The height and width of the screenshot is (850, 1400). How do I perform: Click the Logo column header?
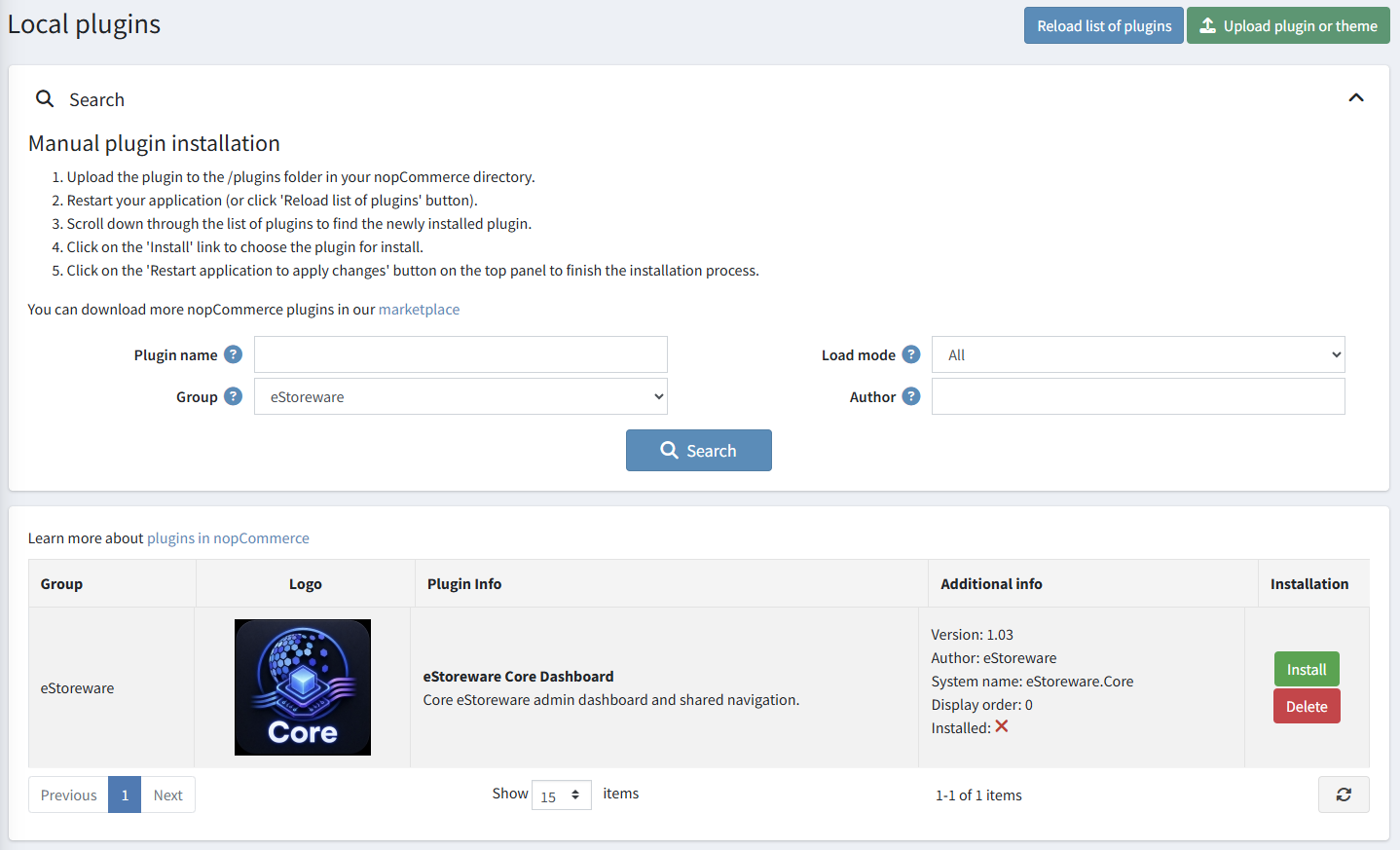pos(306,584)
